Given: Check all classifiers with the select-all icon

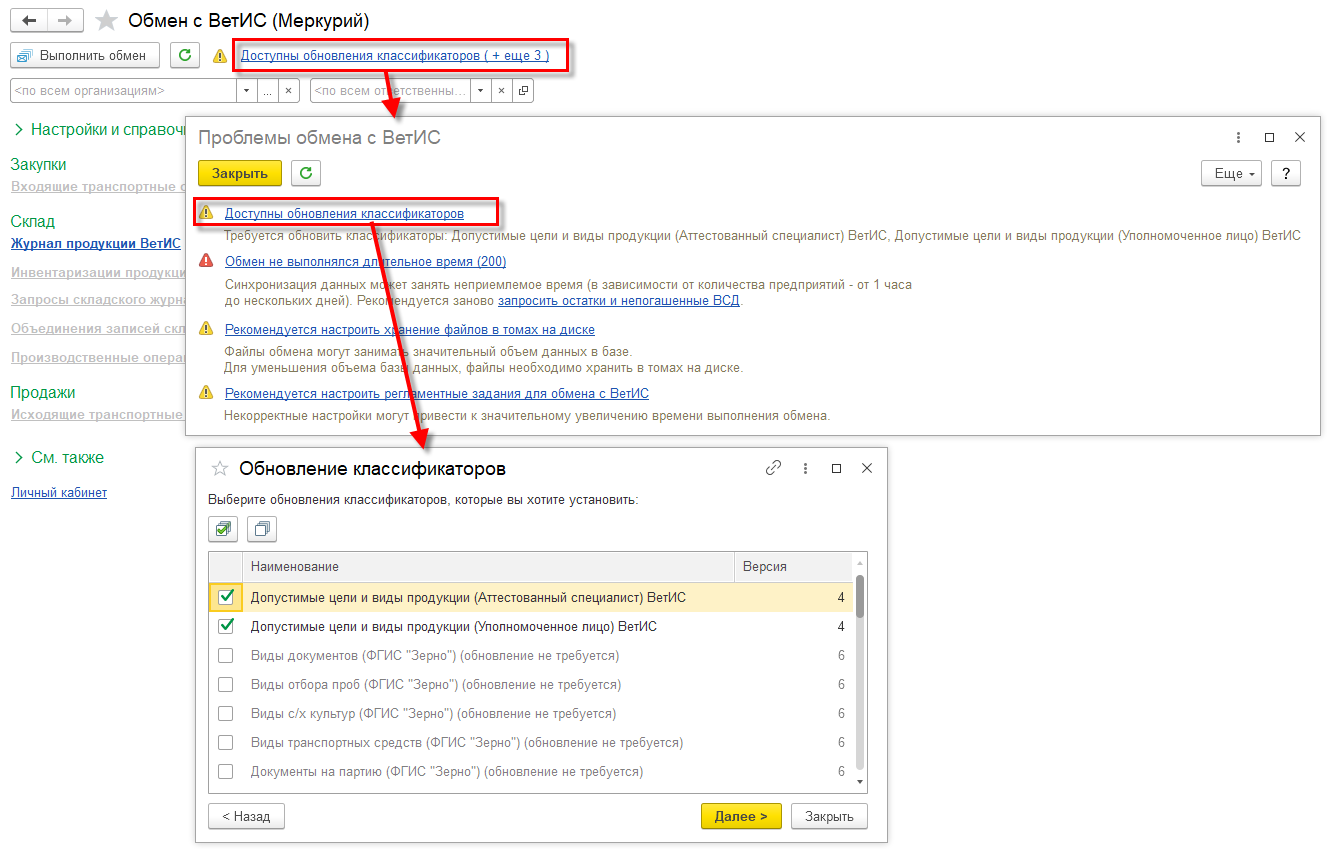Looking at the screenshot, I should [223, 528].
